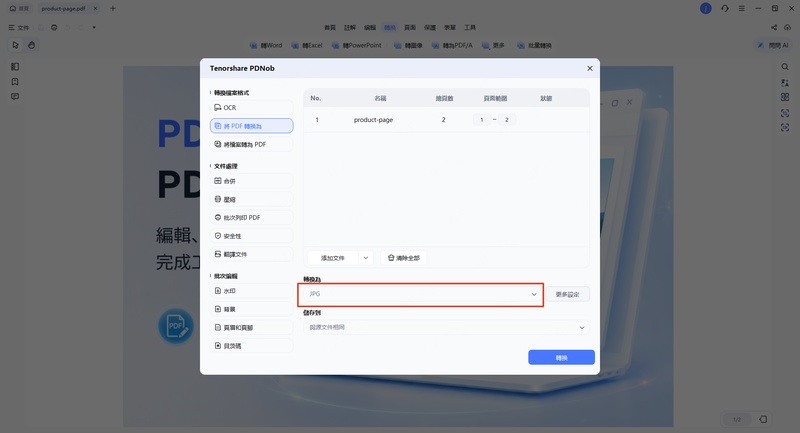The image size is (800, 433).
Task: Click the 首頁 home tab icon in title bar
Action: coord(19,8)
